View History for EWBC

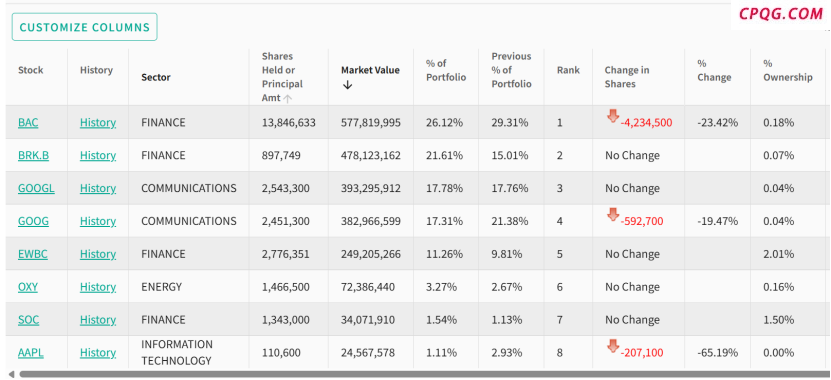point(98,254)
